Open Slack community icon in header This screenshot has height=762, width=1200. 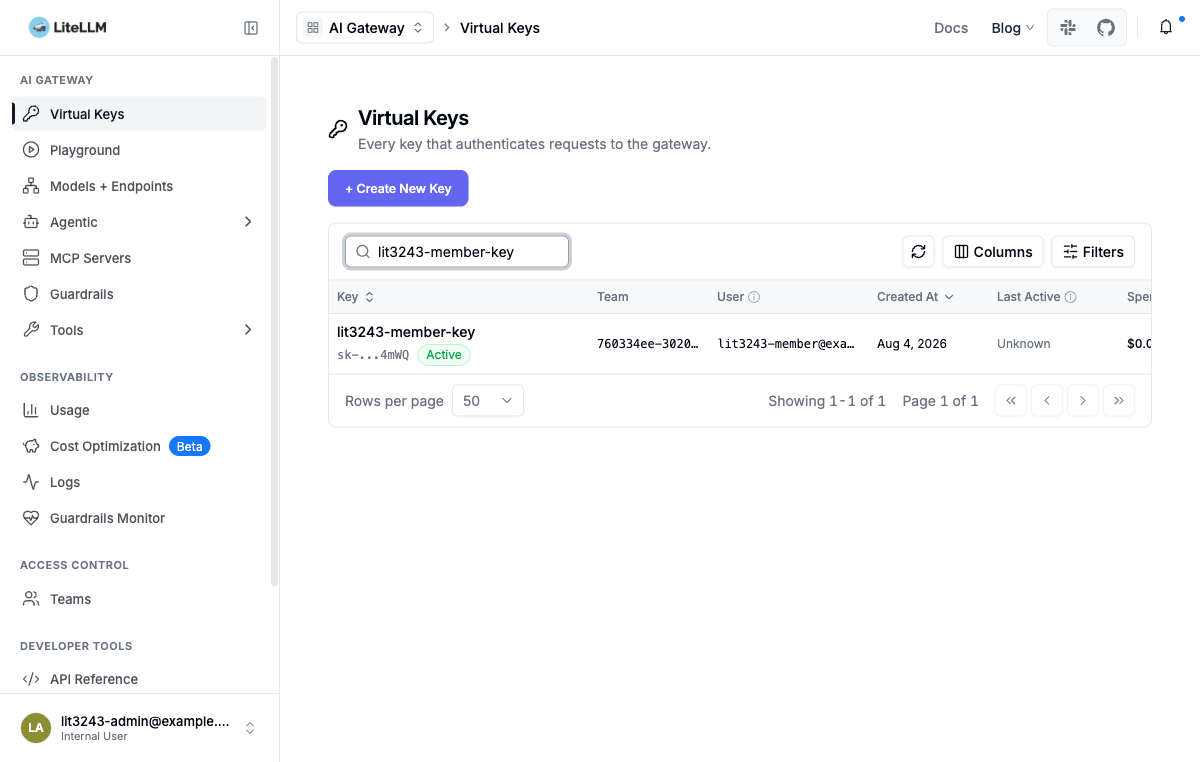pos(1068,28)
